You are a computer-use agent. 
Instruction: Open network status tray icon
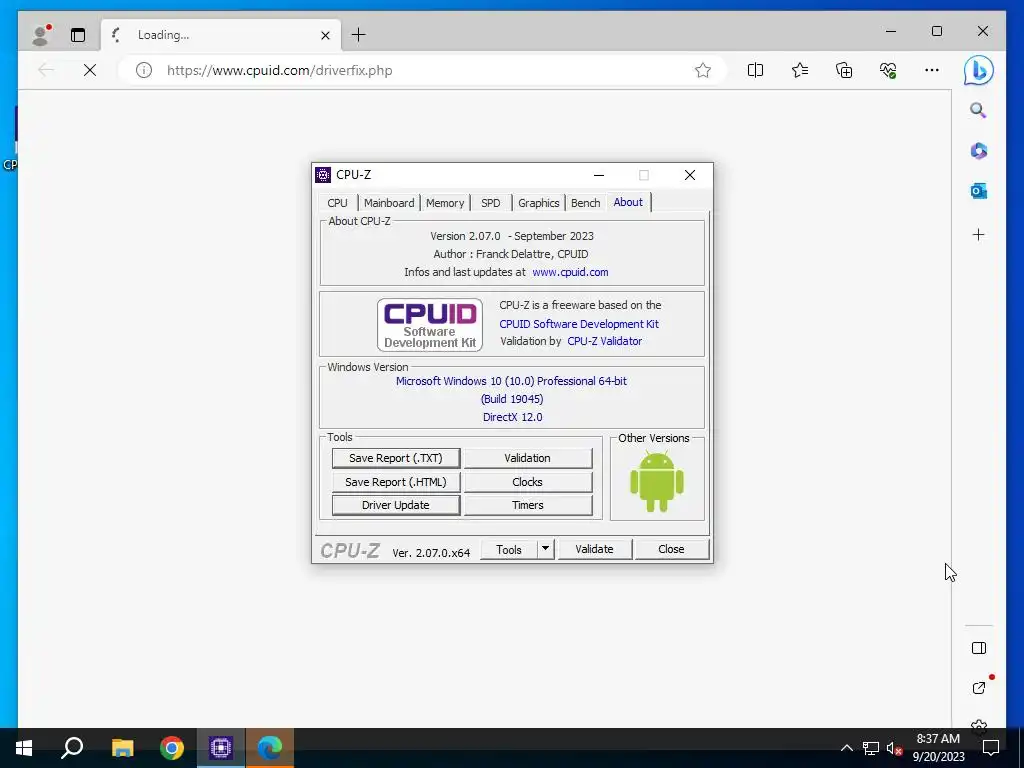[871, 748]
